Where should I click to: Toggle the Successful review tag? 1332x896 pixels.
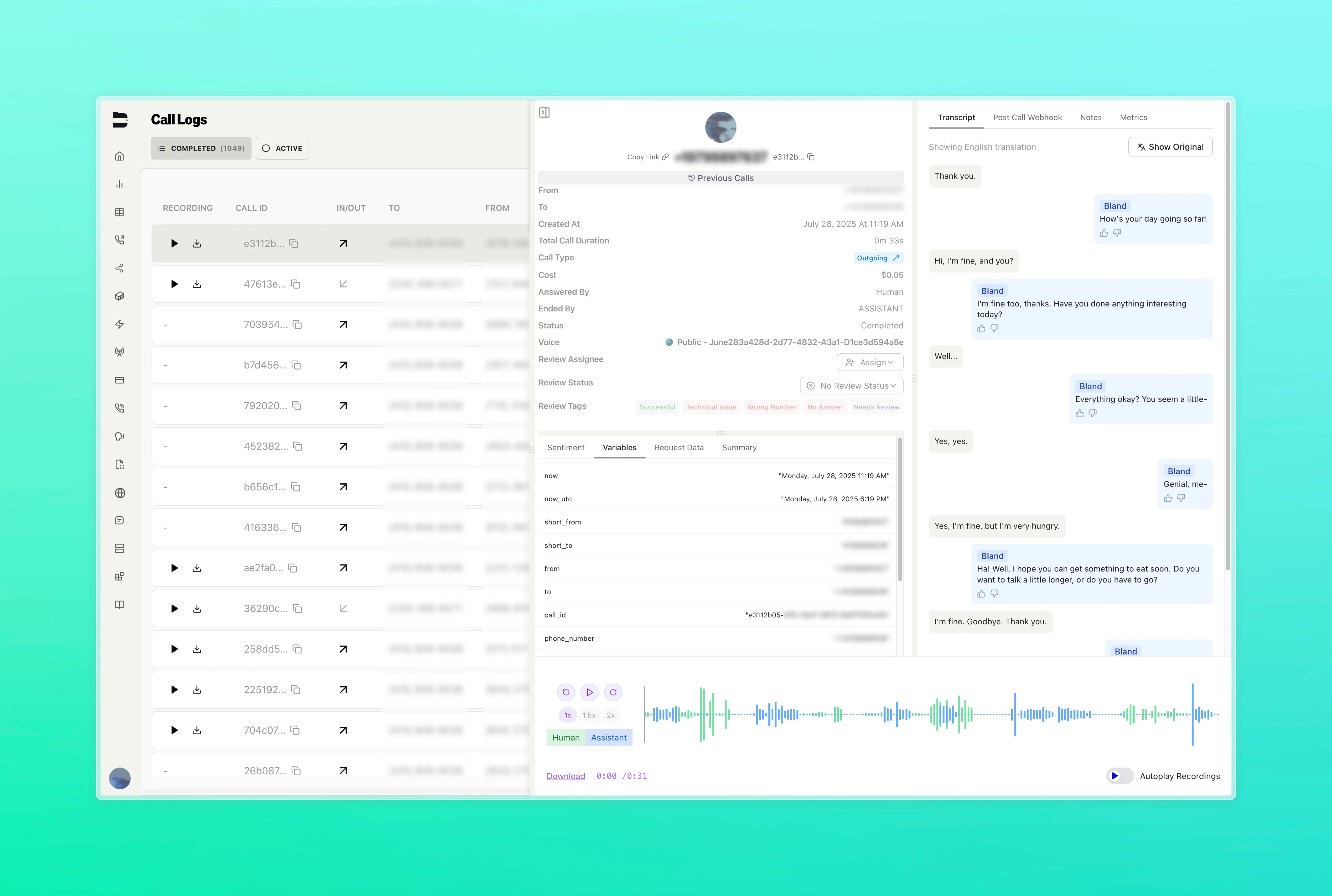(657, 407)
